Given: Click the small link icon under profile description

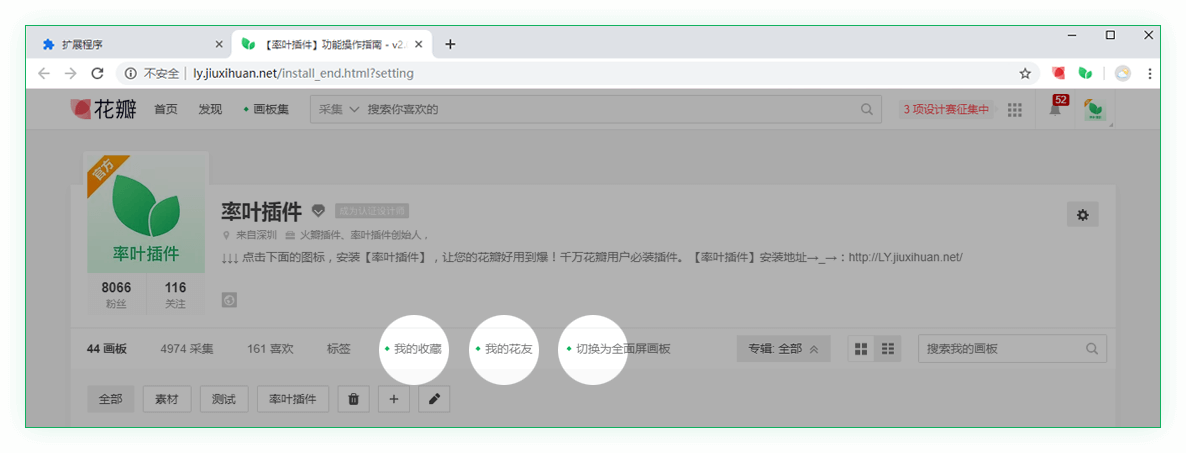Looking at the screenshot, I should pos(230,300).
